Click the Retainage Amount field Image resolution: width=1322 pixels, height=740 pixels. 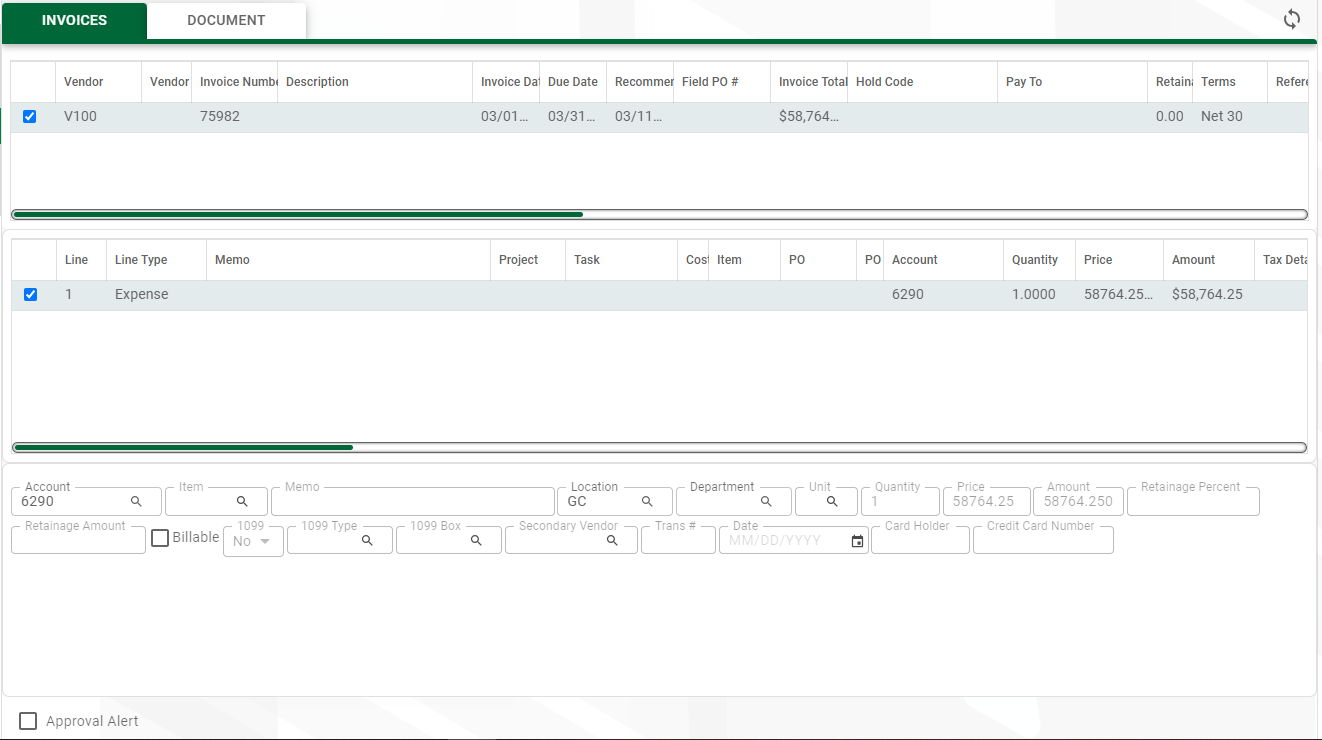point(78,540)
